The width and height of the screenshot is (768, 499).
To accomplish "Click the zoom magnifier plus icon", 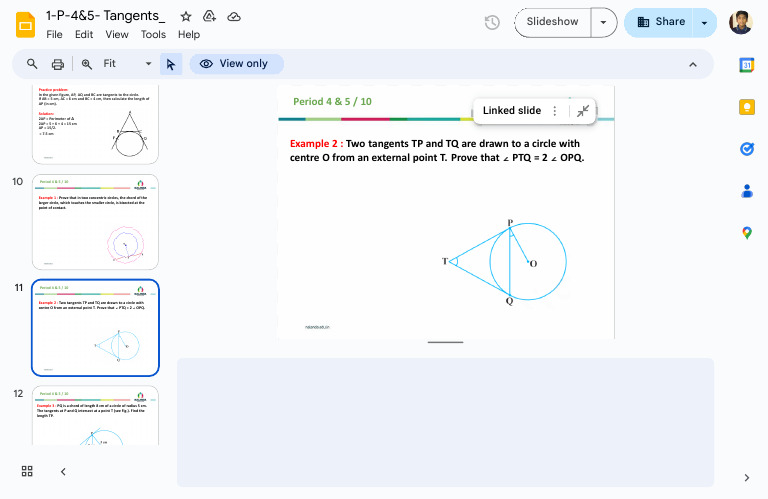I will tap(87, 64).
